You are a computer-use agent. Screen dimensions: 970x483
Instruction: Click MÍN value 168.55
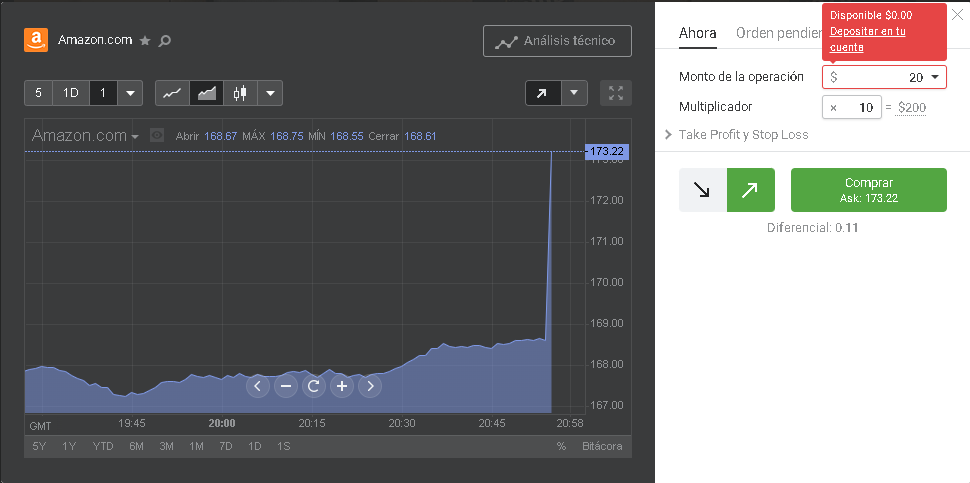tap(346, 135)
